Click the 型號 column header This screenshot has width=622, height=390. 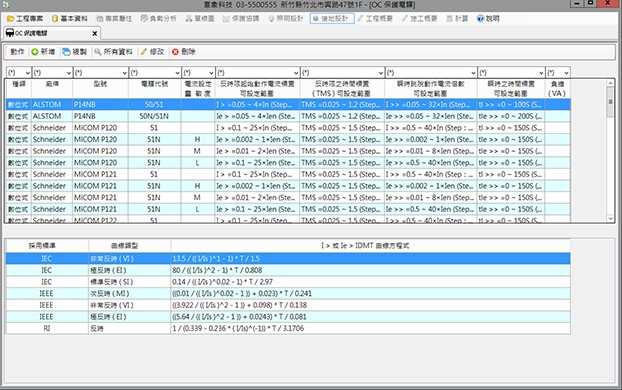tap(101, 88)
